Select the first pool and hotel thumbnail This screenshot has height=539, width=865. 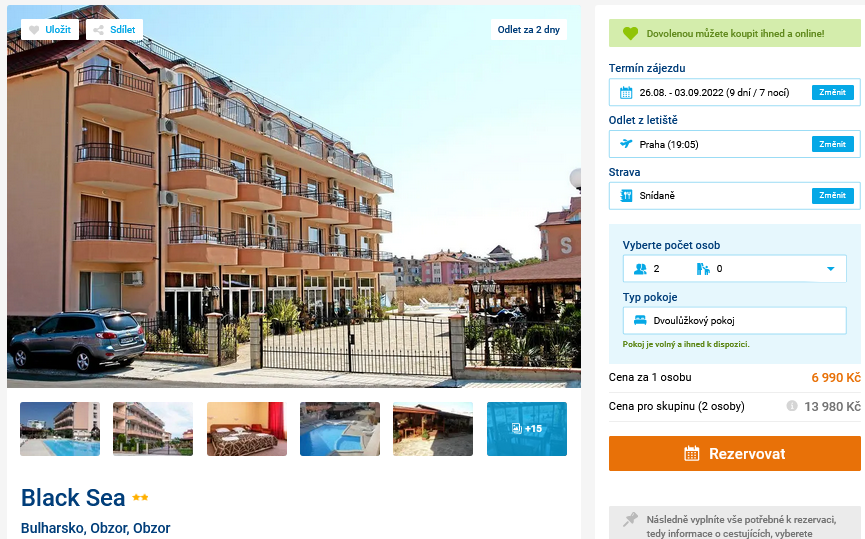(60, 429)
